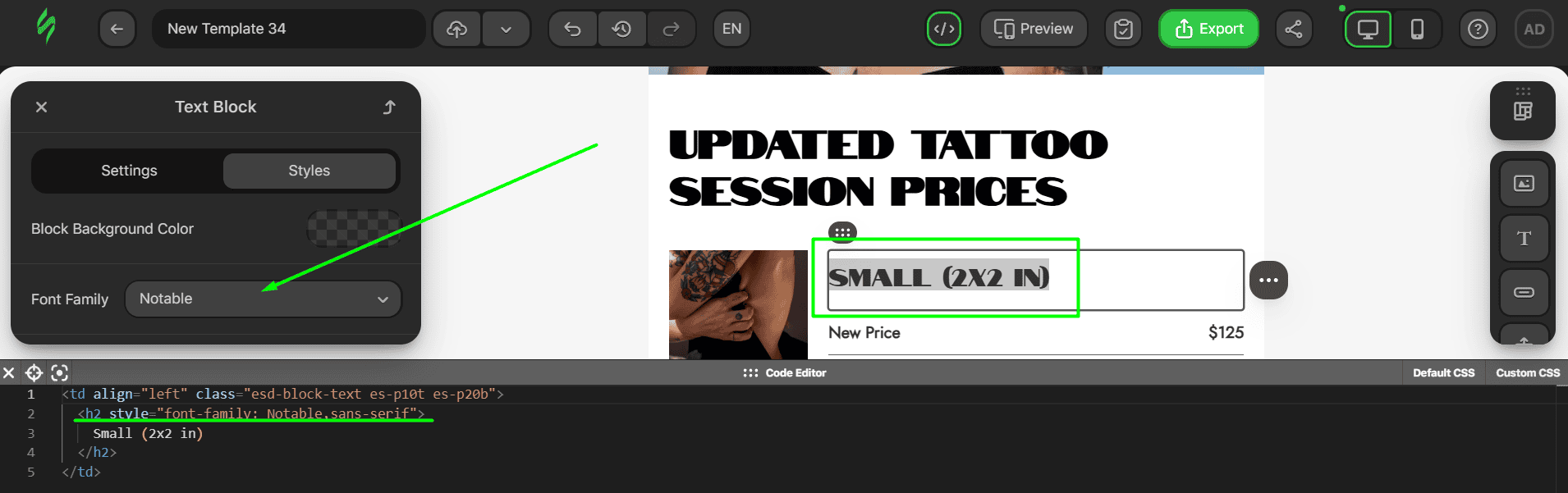This screenshot has height=493, width=1568.
Task: Expand the save options chevron dropdown
Action: point(506,29)
